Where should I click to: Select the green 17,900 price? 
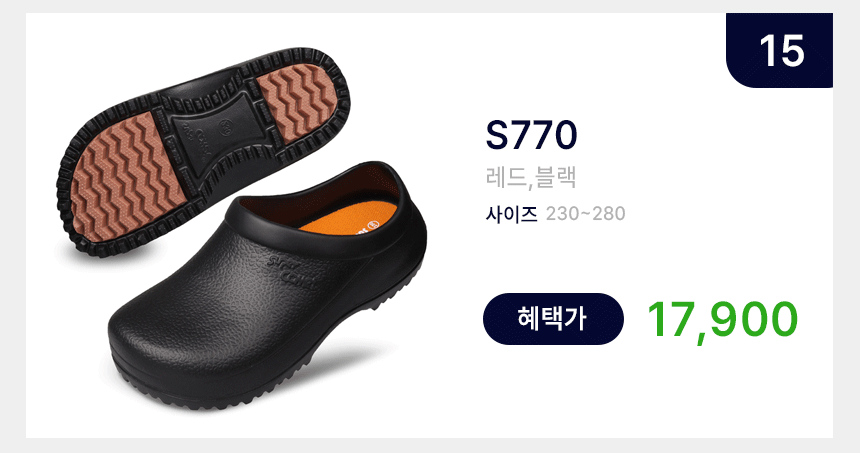click(x=722, y=320)
